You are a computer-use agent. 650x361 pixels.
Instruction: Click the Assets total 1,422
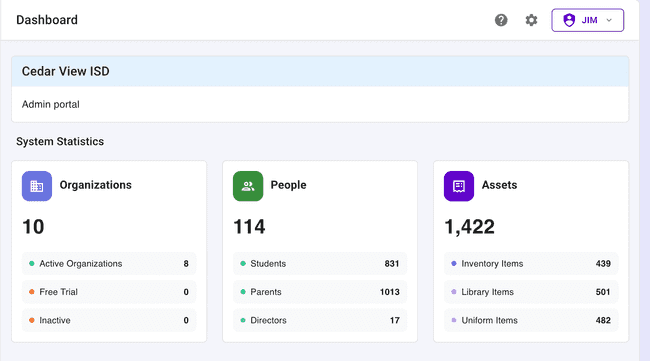coord(470,227)
